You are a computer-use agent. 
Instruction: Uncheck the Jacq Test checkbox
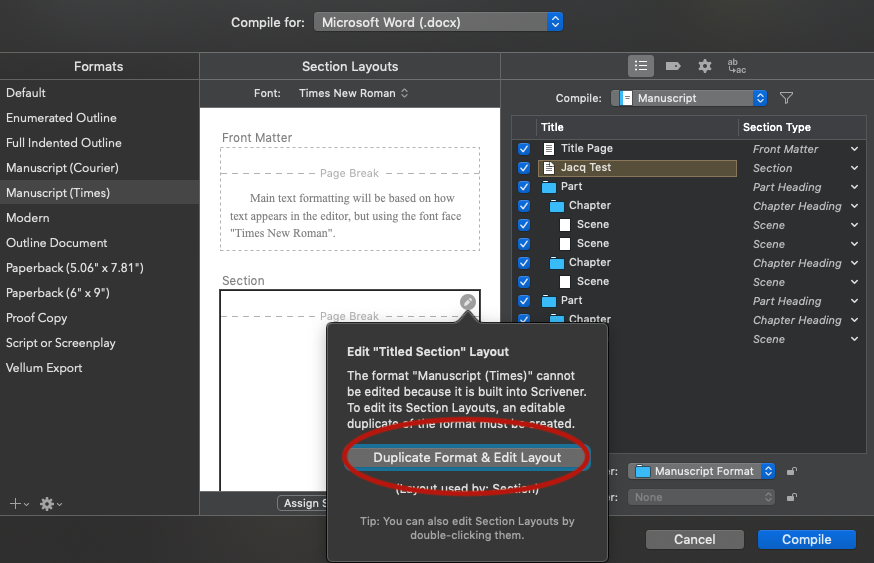point(524,168)
